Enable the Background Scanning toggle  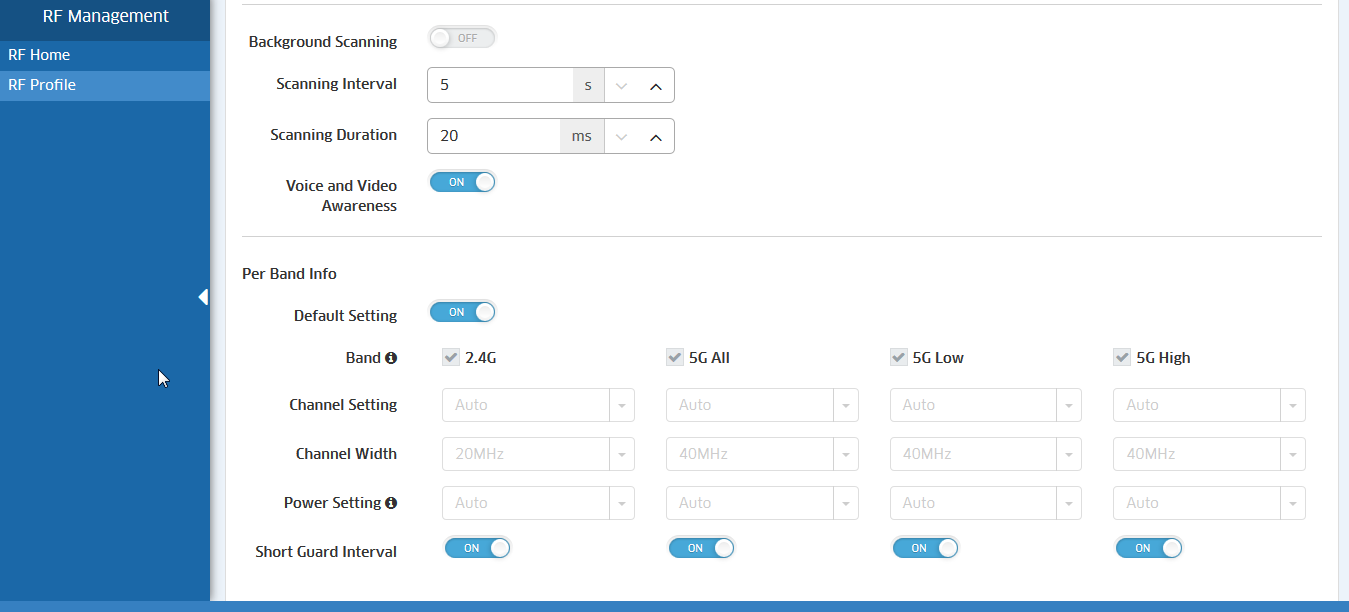462,38
